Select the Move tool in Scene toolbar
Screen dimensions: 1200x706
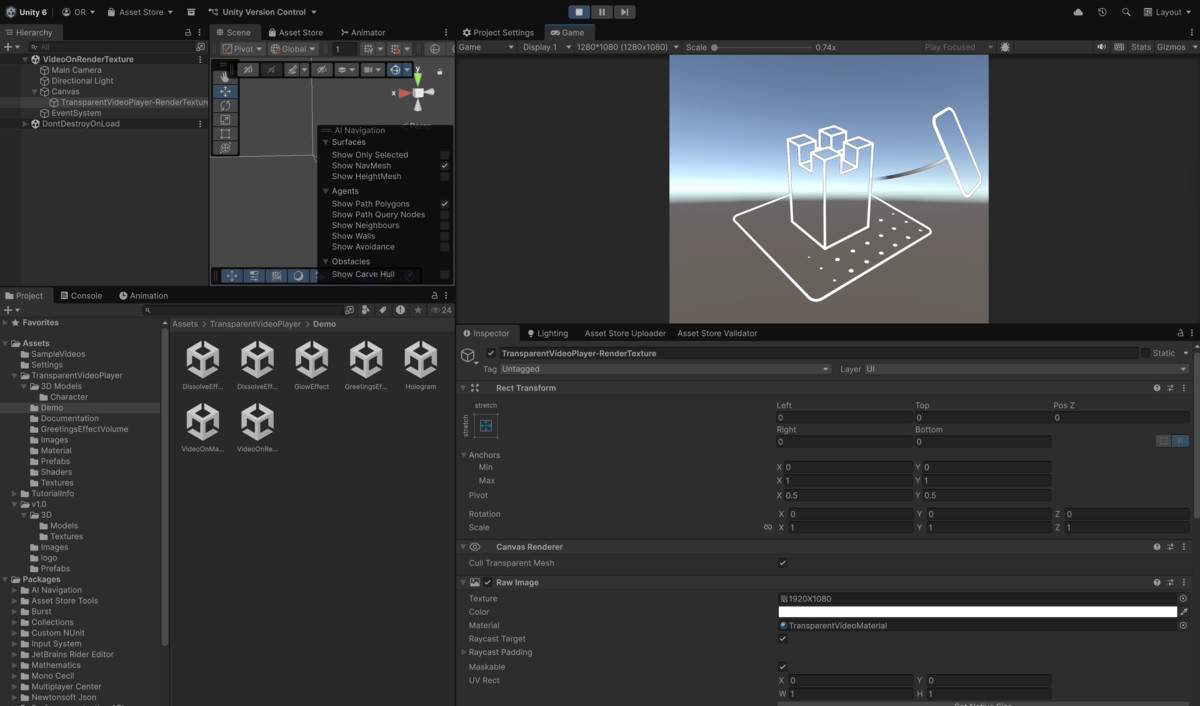tap(225, 90)
